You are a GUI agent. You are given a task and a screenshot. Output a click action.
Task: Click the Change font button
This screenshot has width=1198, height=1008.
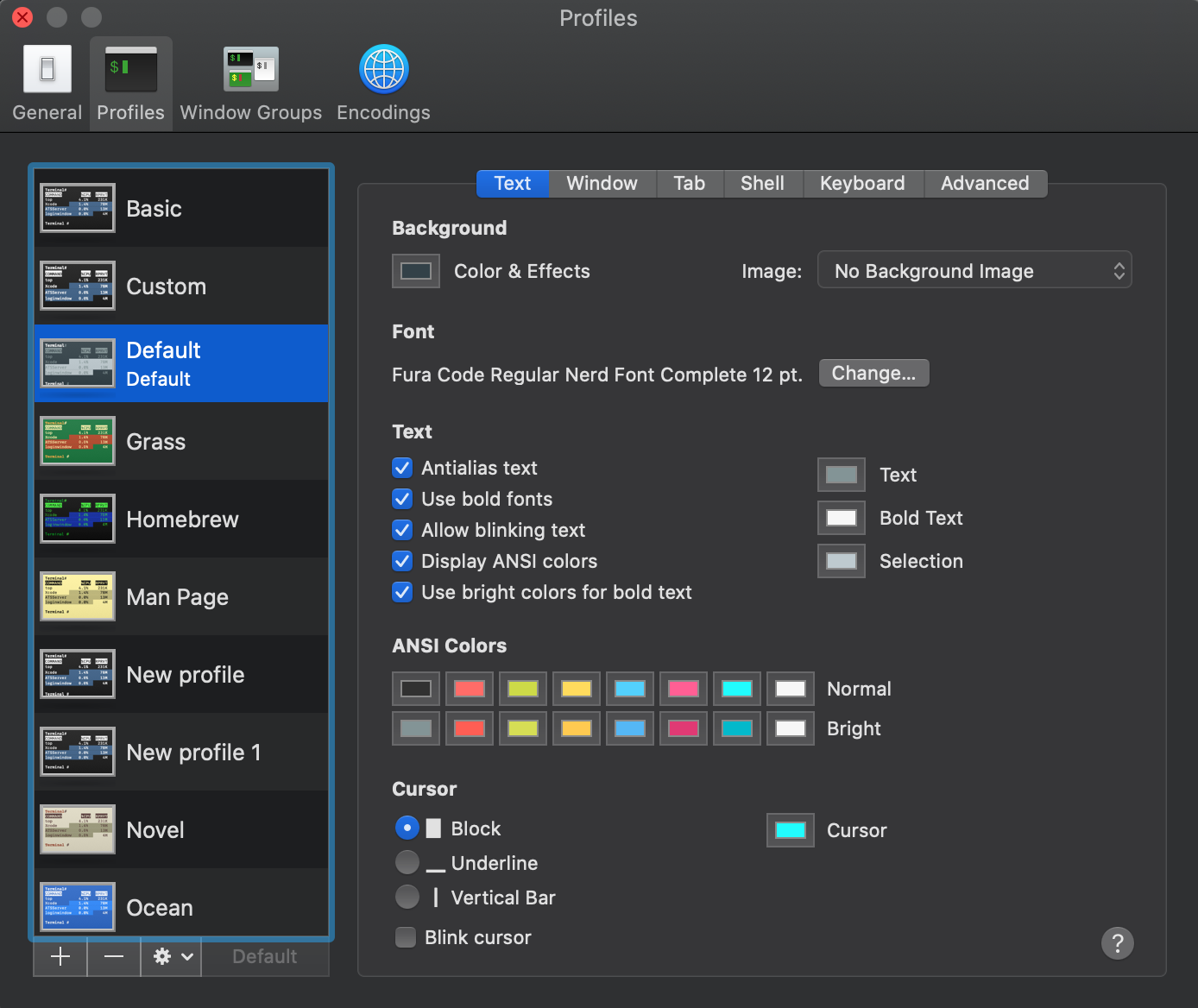(873, 373)
